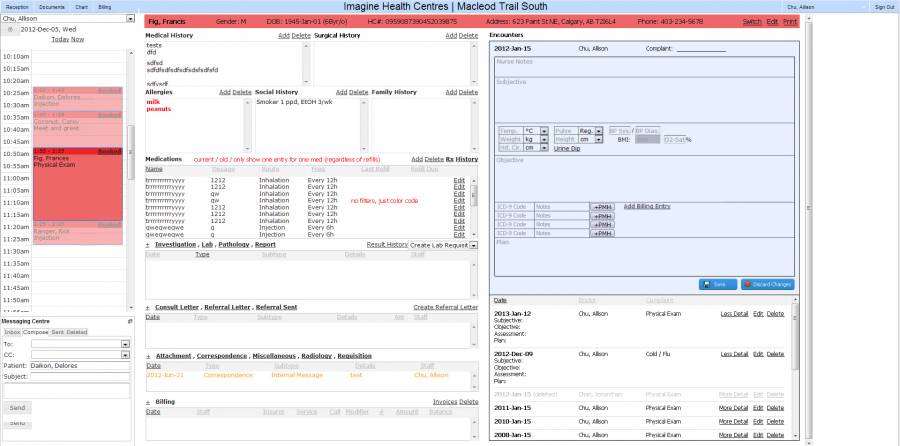900x446 pixels.
Task: Open the provider dropdown Chu, Allison
Action: tap(130, 18)
